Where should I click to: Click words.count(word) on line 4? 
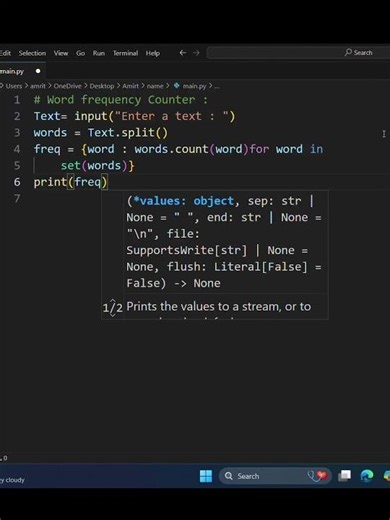point(192,149)
